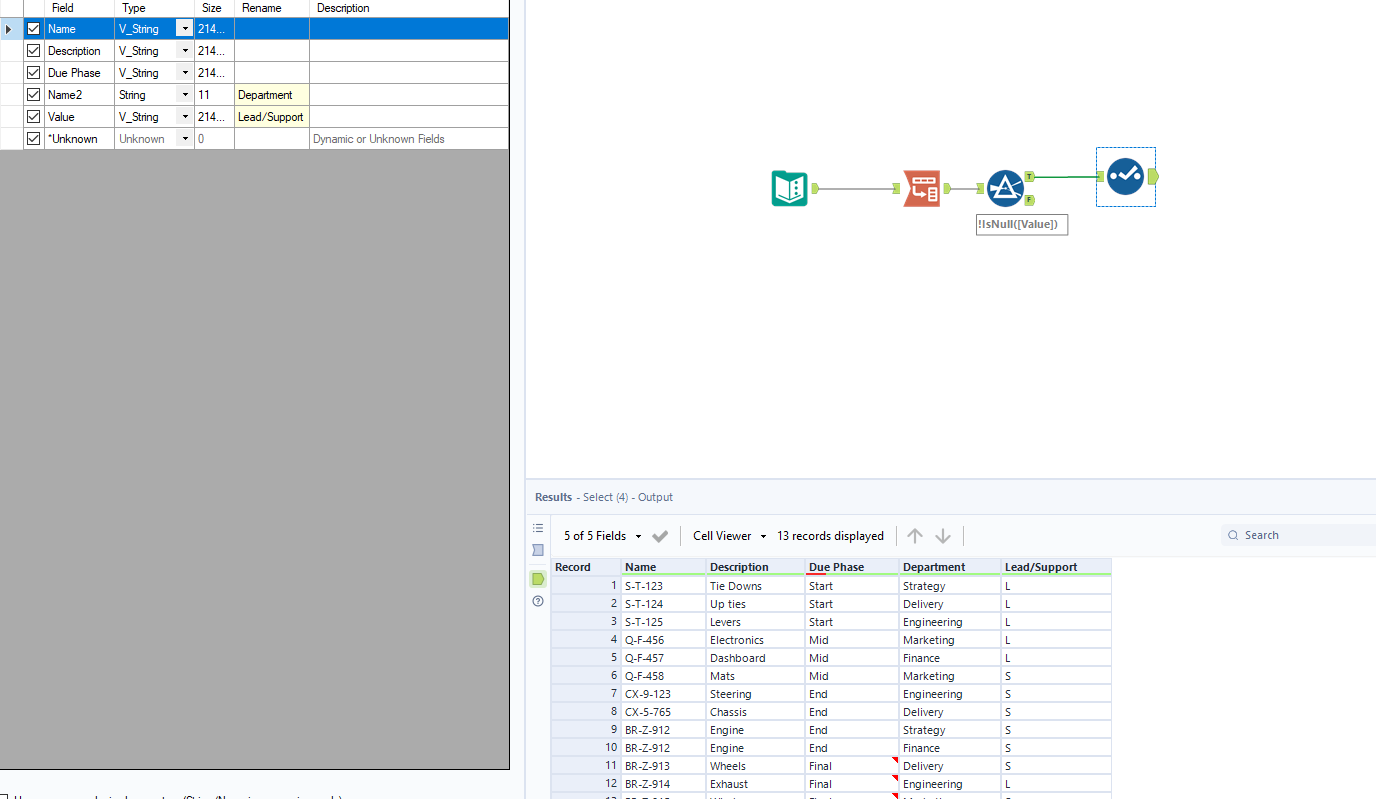The image size is (1376, 799).
Task: Click the F output anchor of the Filter tool
Action: pyautogui.click(x=1029, y=199)
